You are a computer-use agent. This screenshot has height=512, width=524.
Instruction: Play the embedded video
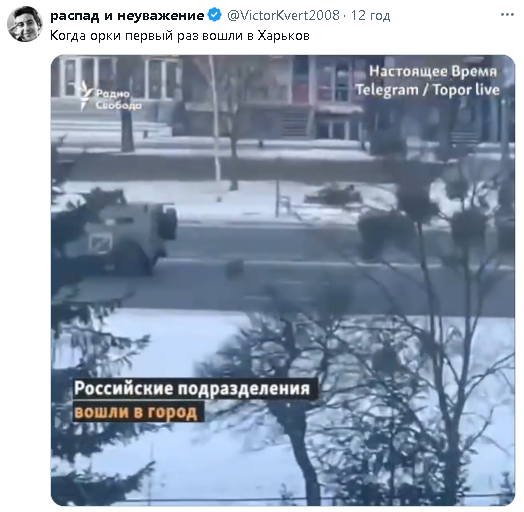point(283,280)
